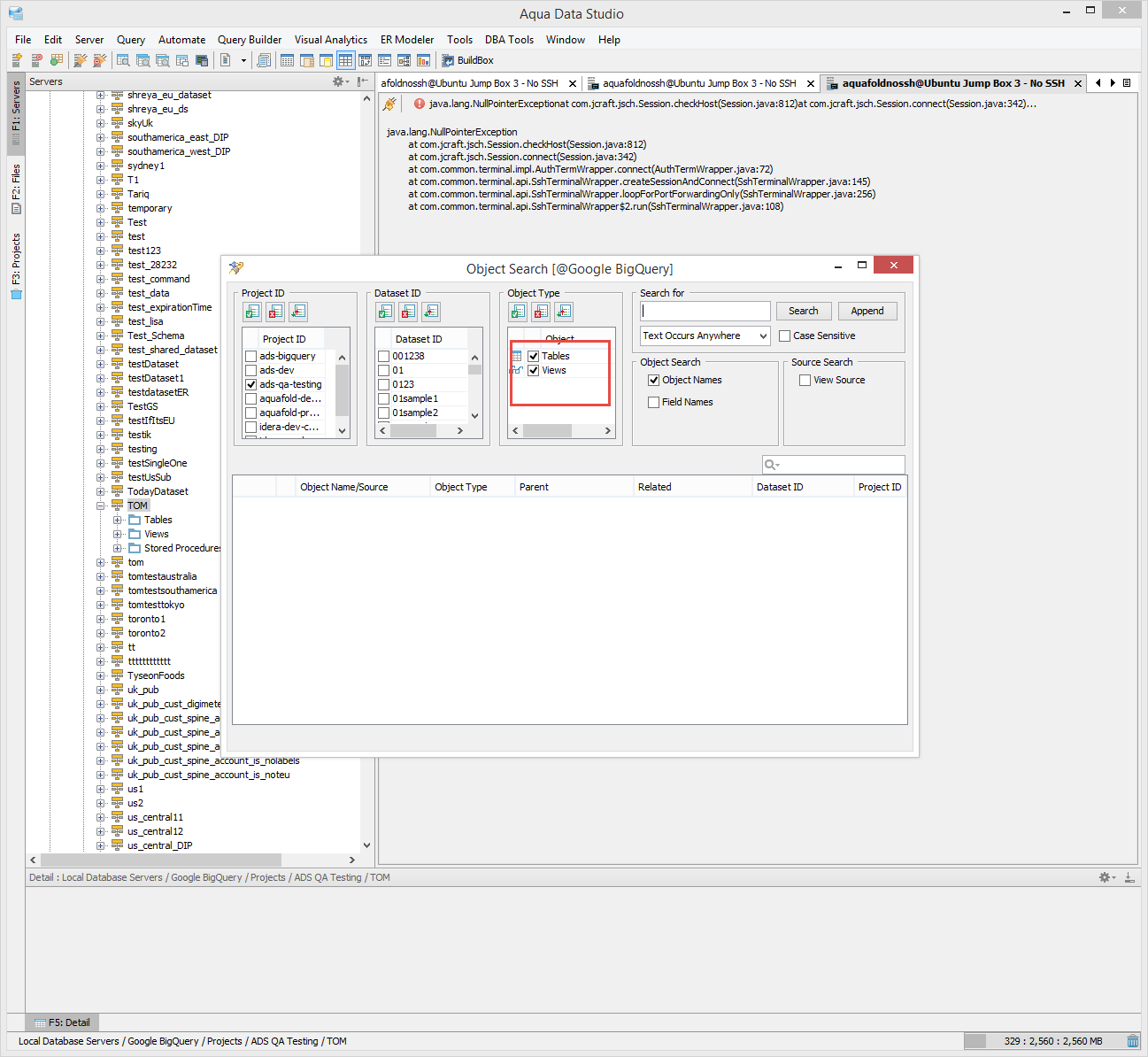Click the Search button in Object Search
The image size is (1148, 1057).
point(804,311)
